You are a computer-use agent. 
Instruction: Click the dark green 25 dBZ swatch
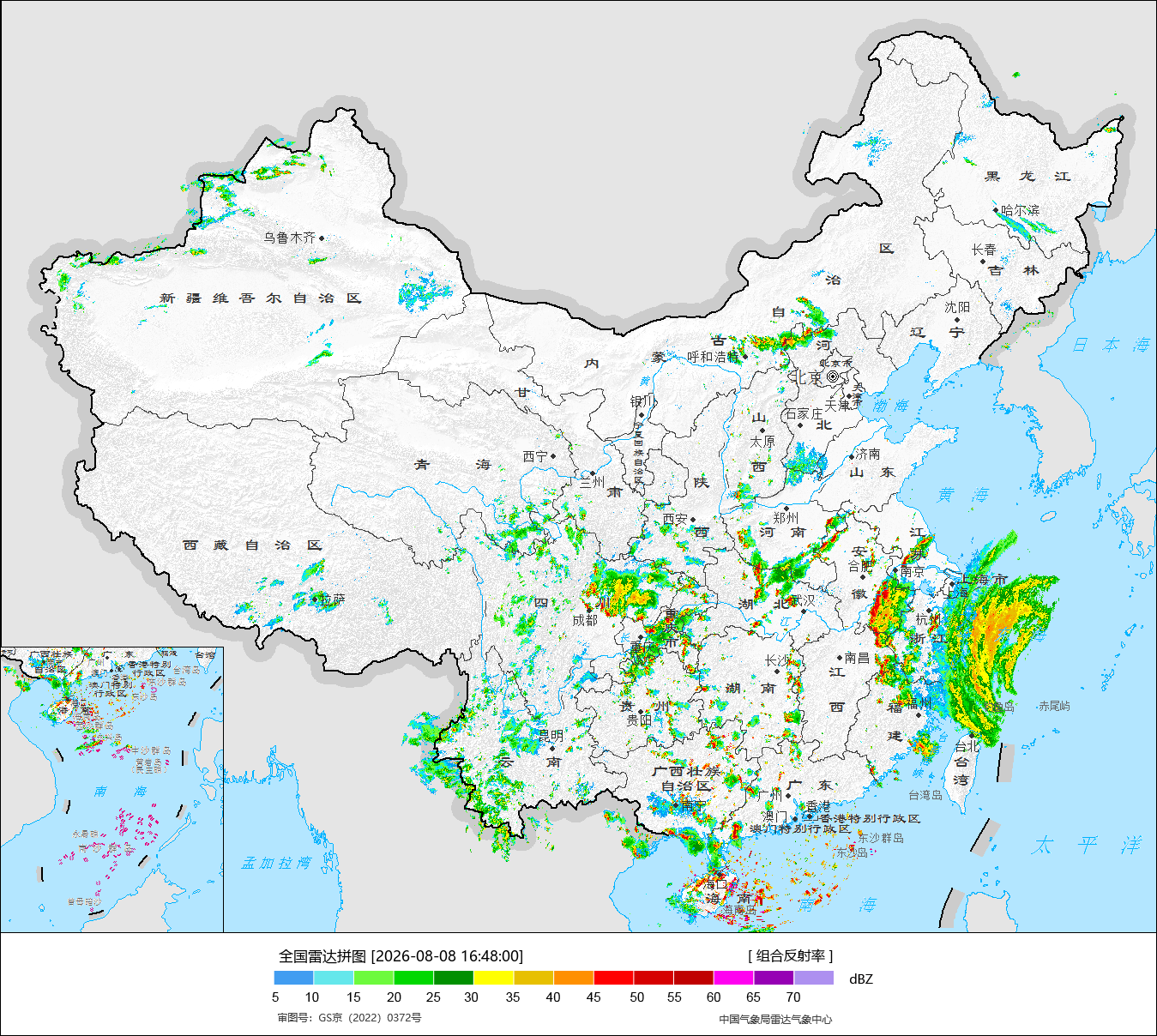tap(454, 978)
